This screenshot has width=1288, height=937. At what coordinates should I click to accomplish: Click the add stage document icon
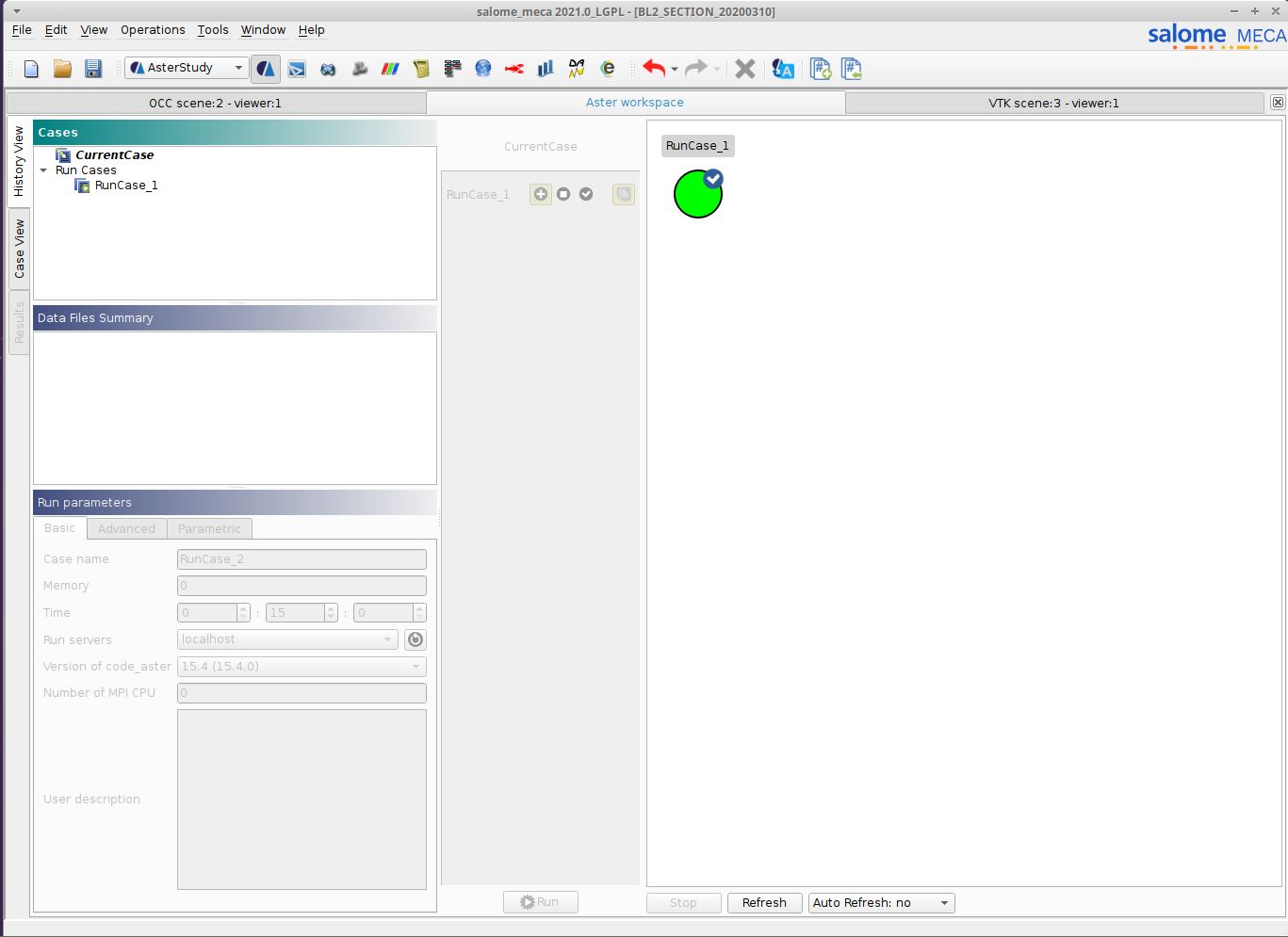(821, 69)
